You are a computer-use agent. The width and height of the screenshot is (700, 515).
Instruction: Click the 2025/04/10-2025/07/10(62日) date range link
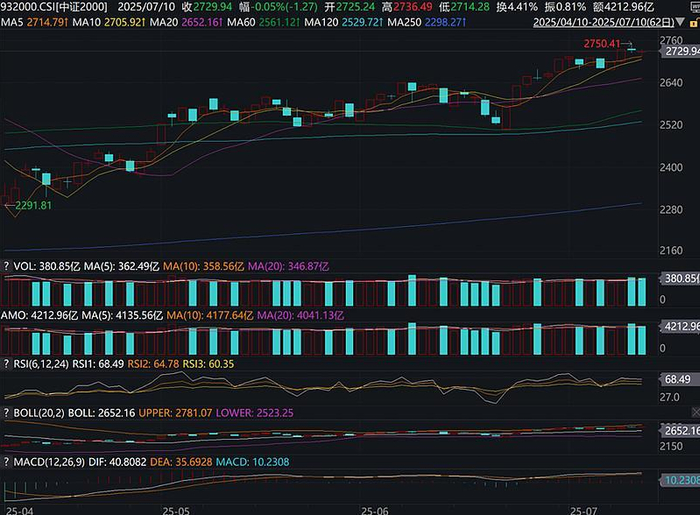[604, 22]
